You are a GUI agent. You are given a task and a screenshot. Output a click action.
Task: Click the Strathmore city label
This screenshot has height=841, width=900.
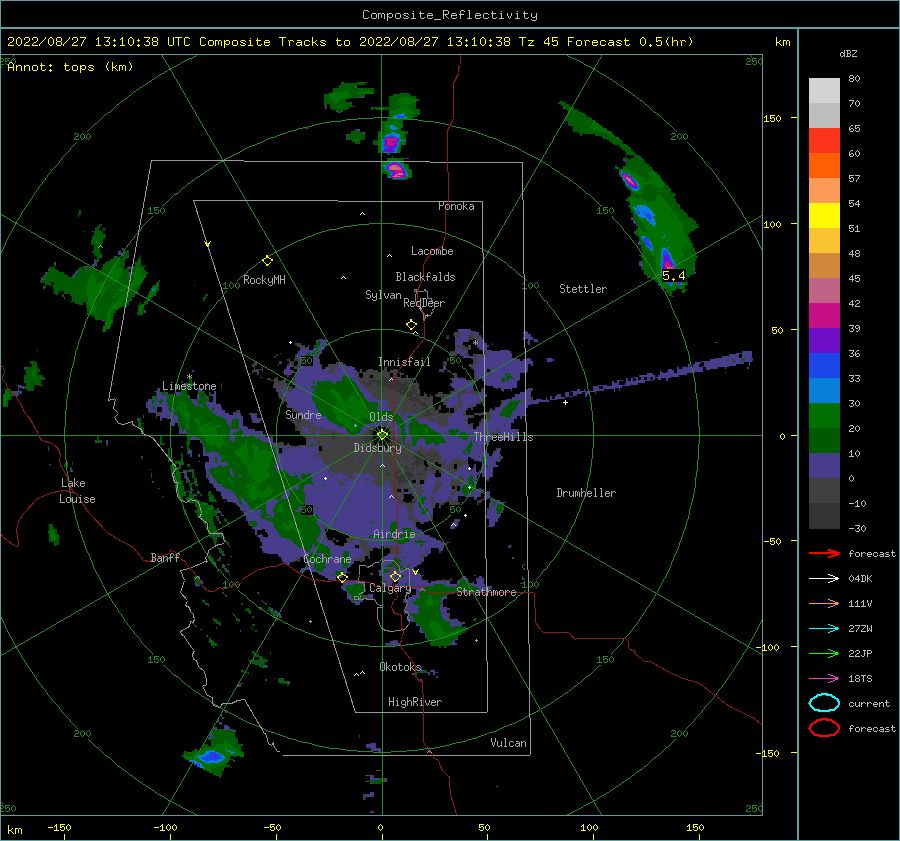(486, 592)
